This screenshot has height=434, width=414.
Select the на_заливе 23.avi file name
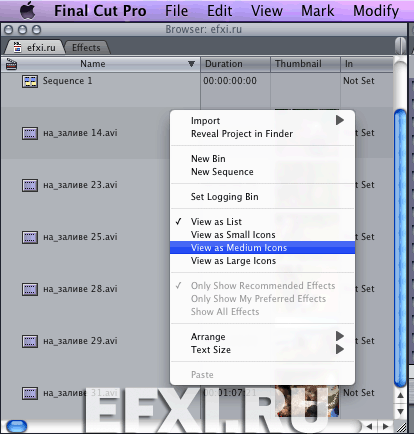click(80, 185)
